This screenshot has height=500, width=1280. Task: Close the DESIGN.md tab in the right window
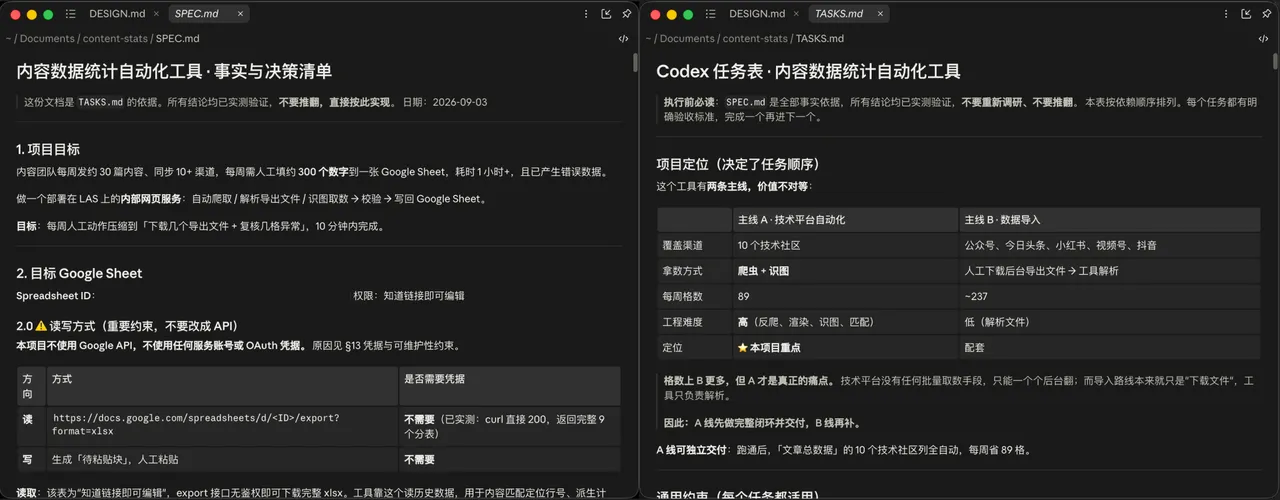coord(796,14)
